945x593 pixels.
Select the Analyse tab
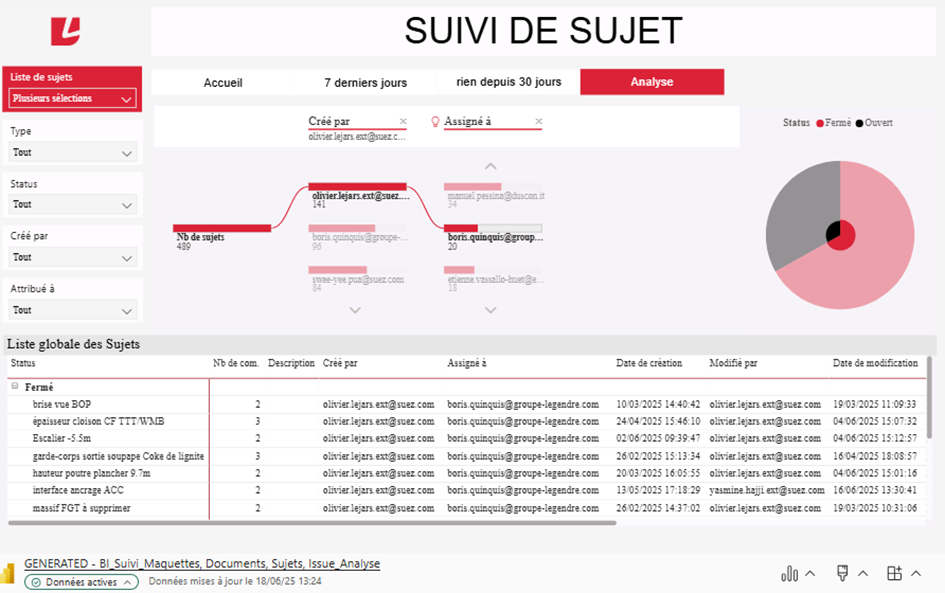point(652,82)
